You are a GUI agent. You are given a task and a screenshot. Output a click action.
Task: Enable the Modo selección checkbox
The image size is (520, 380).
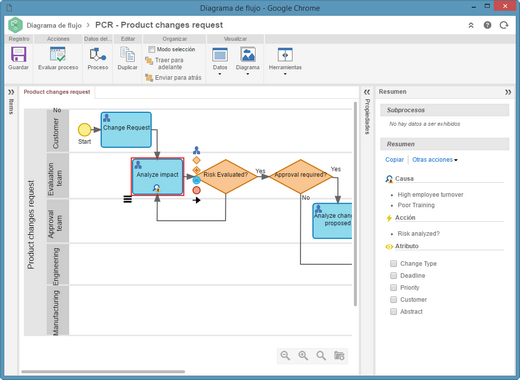pos(152,49)
